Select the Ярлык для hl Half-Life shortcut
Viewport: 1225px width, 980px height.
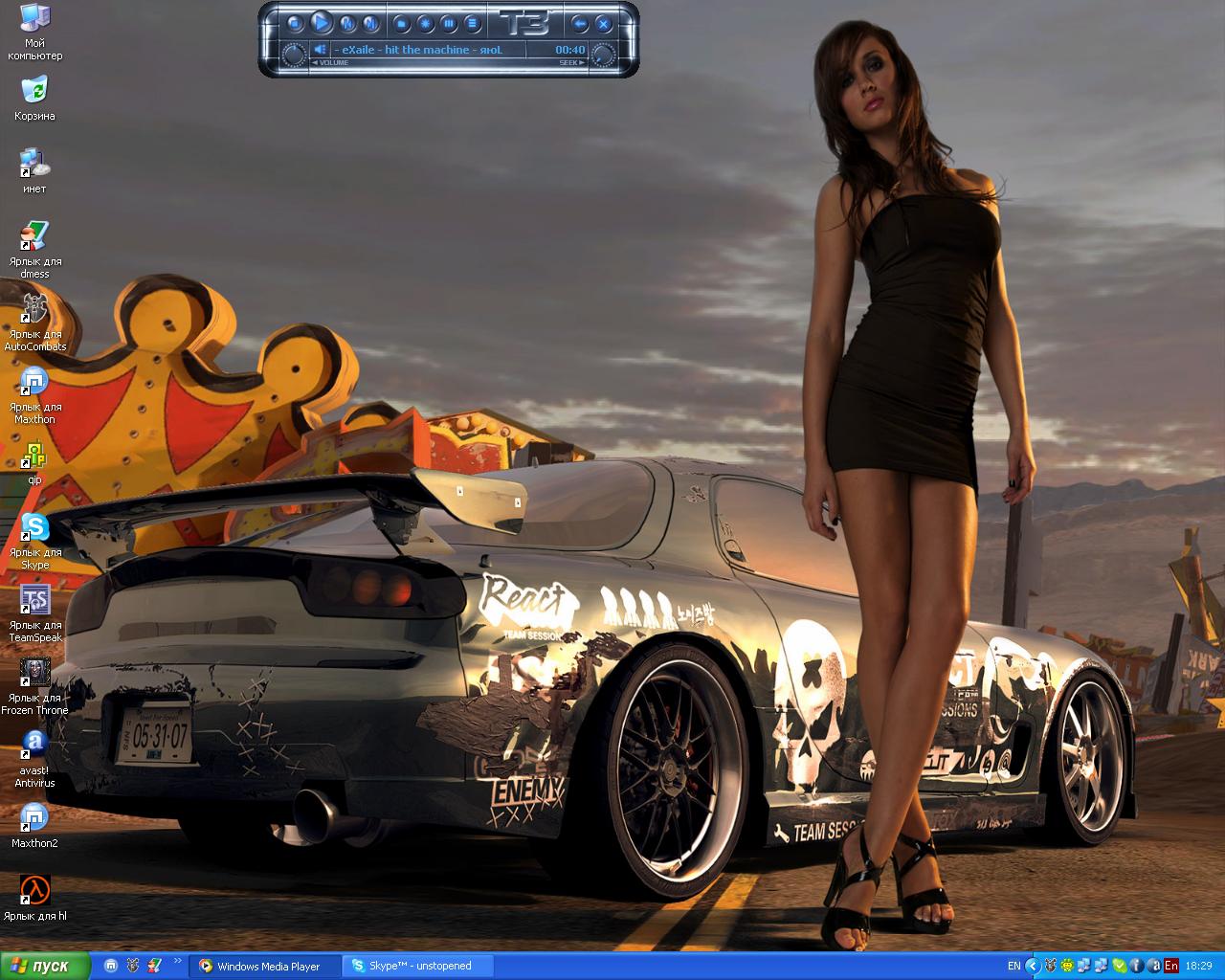click(x=34, y=899)
